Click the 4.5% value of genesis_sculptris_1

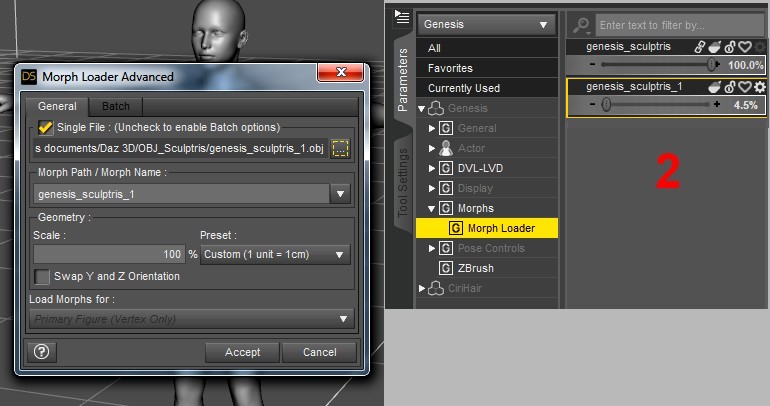pyautogui.click(x=745, y=105)
